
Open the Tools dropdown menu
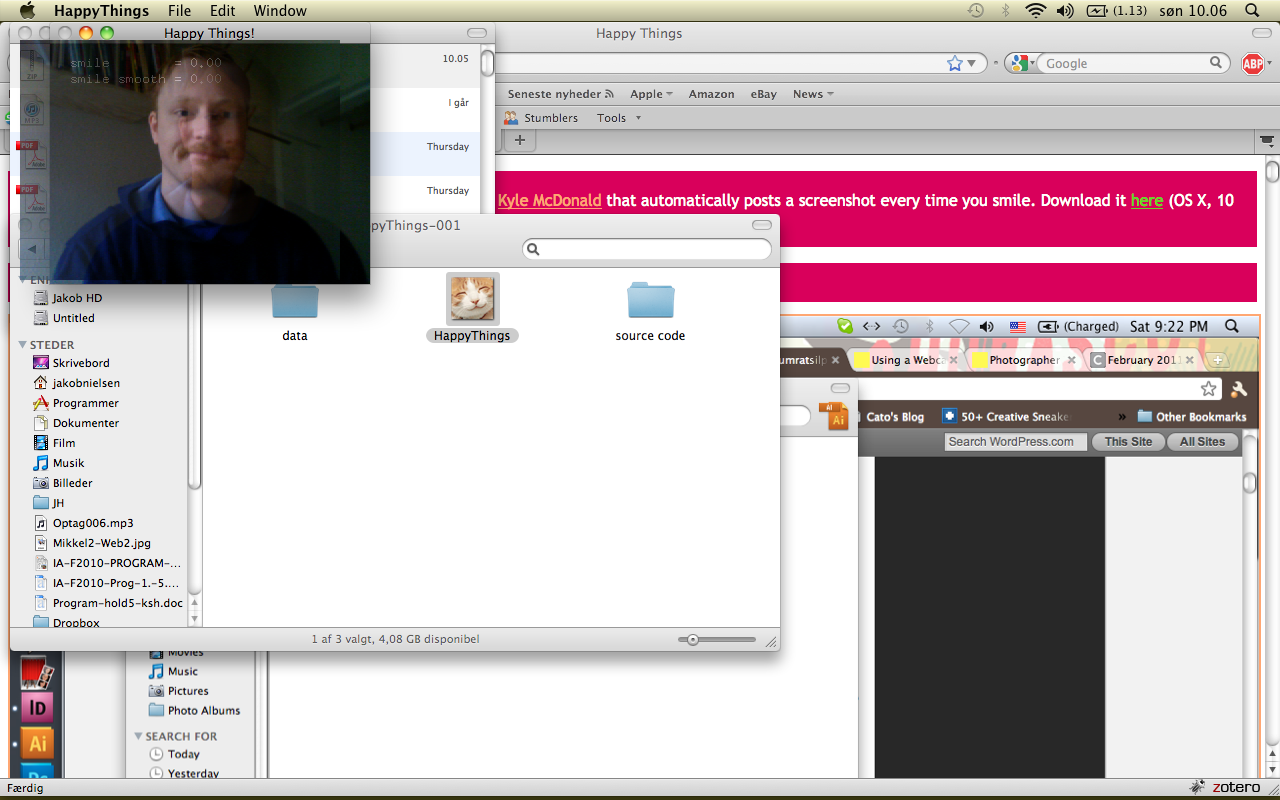click(618, 118)
